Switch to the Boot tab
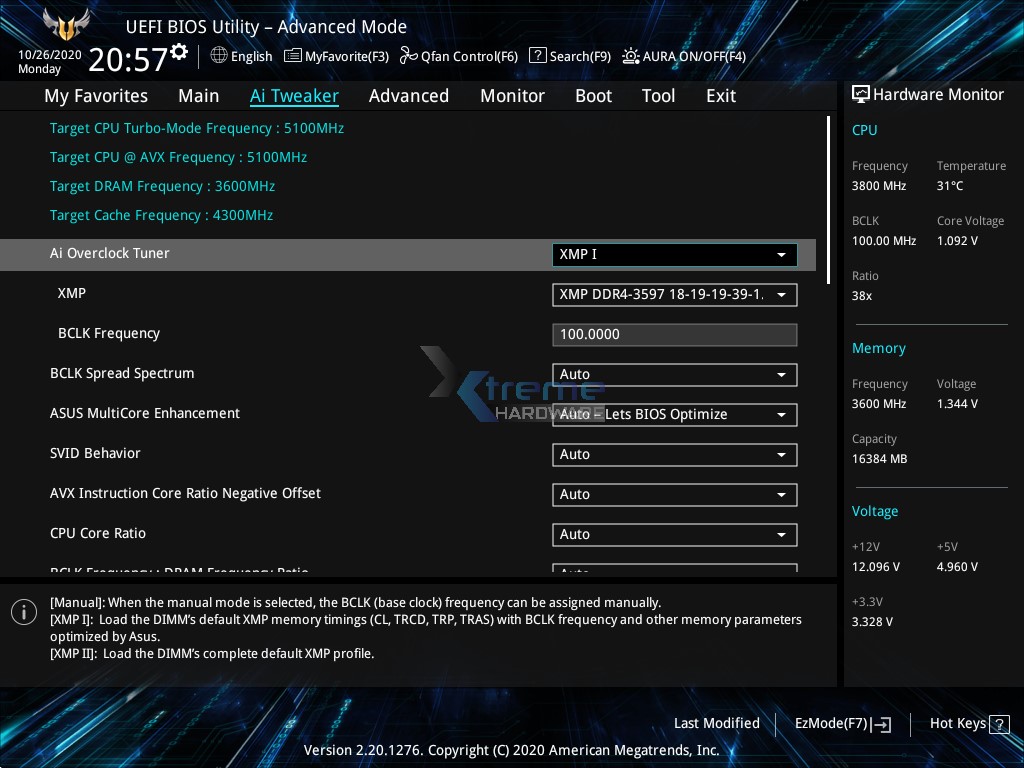The height and width of the screenshot is (768, 1024). click(593, 95)
